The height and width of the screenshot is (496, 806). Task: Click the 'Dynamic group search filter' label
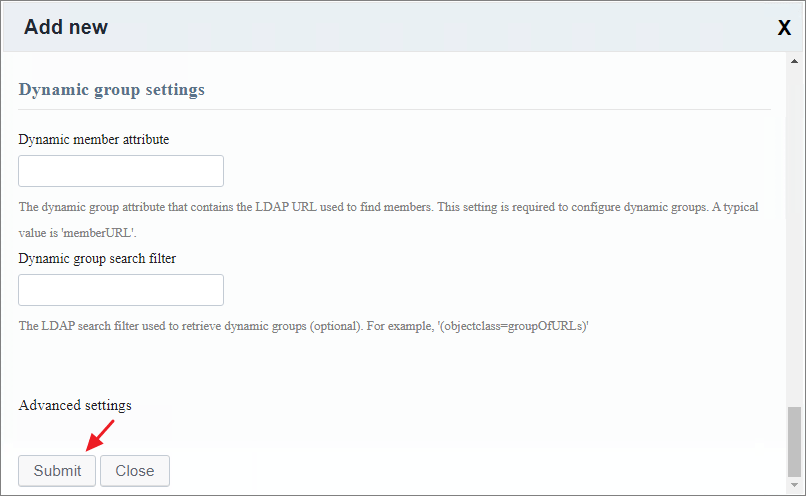98,258
